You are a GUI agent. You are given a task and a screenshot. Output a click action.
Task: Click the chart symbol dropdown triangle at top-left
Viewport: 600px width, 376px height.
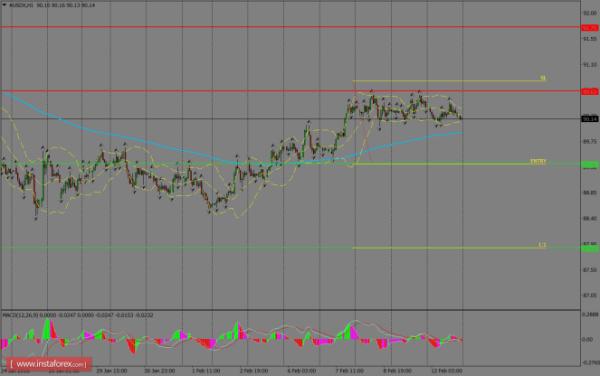click(x=4, y=5)
